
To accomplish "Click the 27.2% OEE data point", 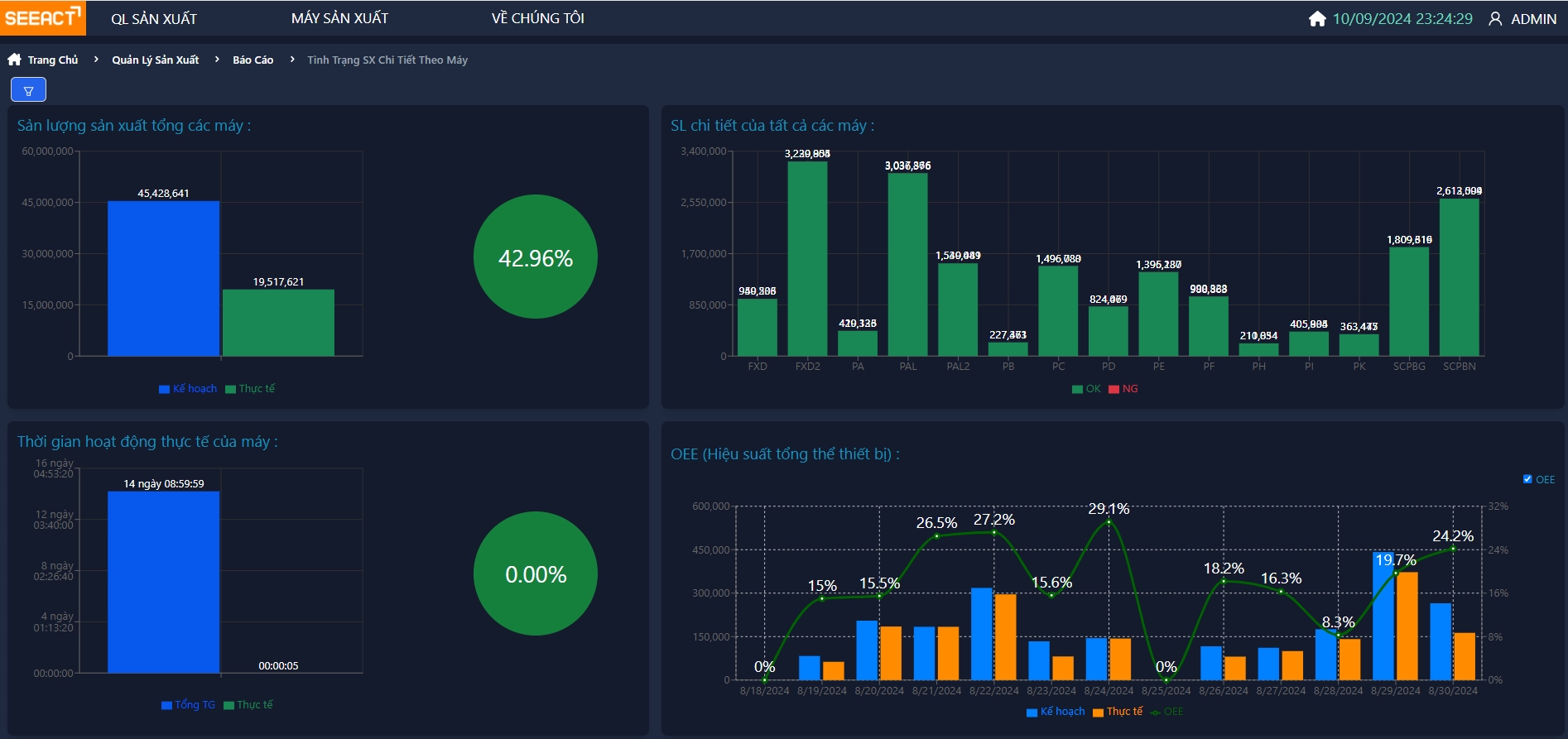I will [994, 532].
